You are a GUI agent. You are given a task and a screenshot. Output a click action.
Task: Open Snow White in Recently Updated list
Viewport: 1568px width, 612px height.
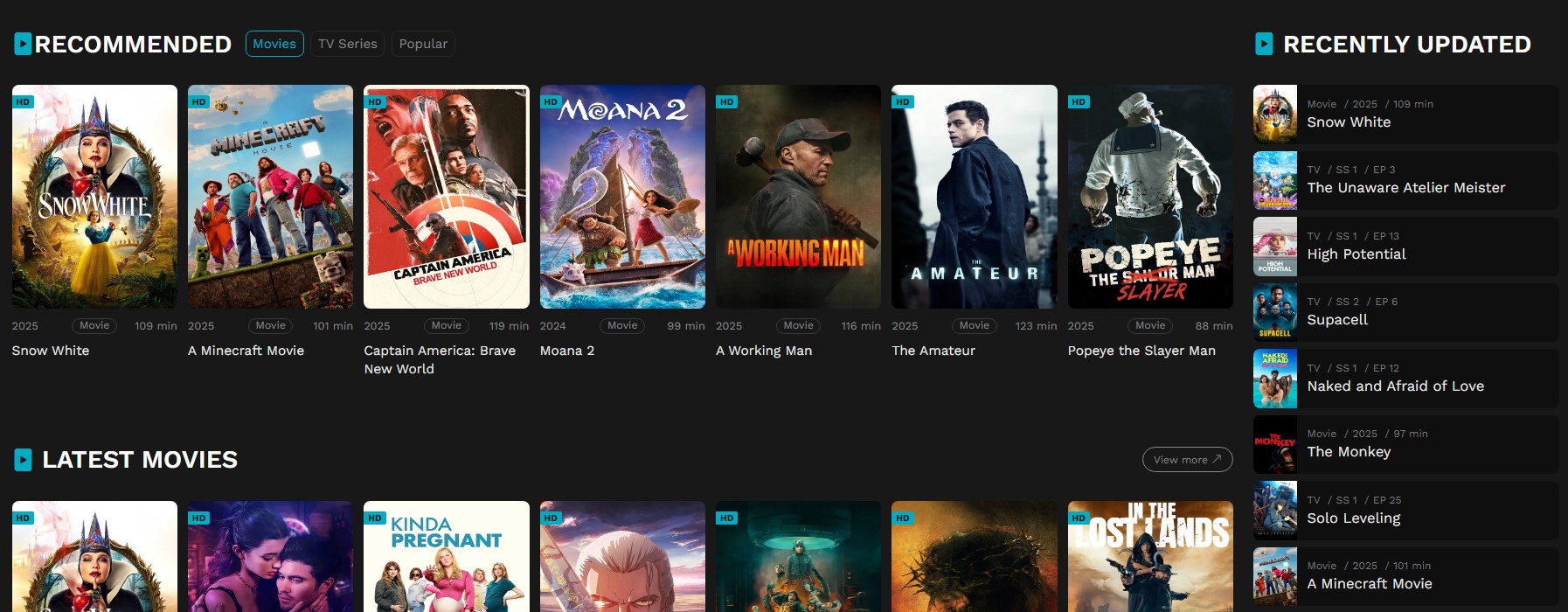coord(1406,115)
